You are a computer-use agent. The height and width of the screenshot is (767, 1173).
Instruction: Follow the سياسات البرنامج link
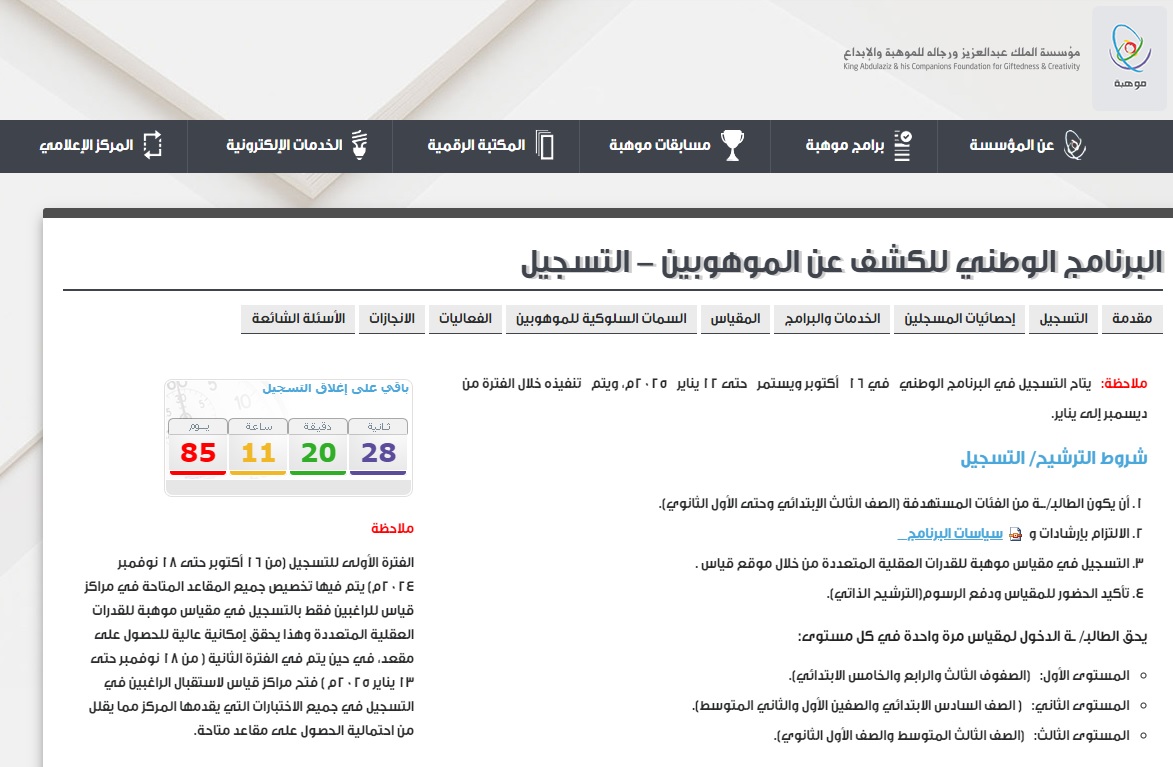point(950,534)
